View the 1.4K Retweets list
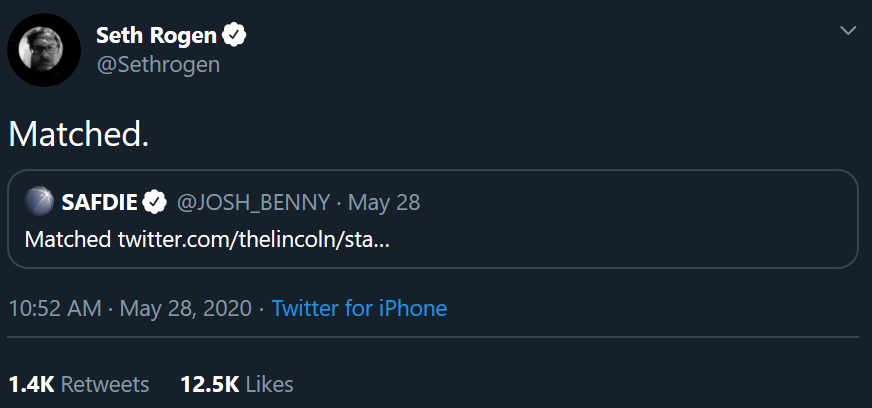 (78, 384)
